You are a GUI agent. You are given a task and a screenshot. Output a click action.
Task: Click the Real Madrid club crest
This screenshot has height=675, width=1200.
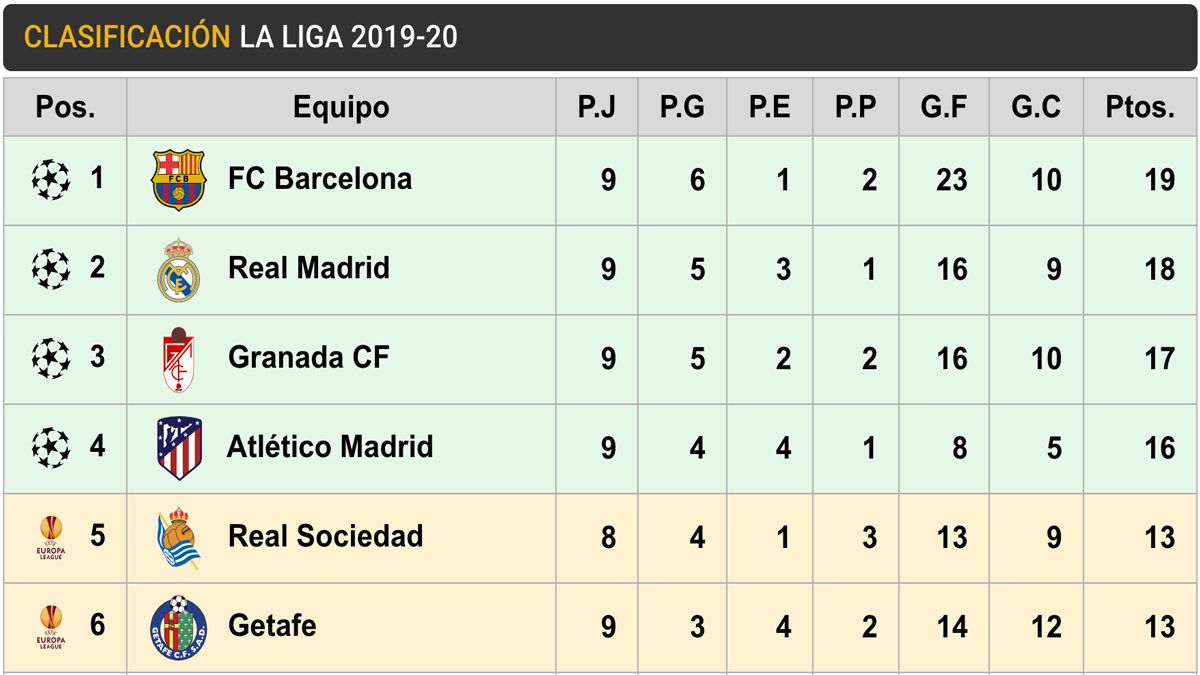tap(179, 269)
